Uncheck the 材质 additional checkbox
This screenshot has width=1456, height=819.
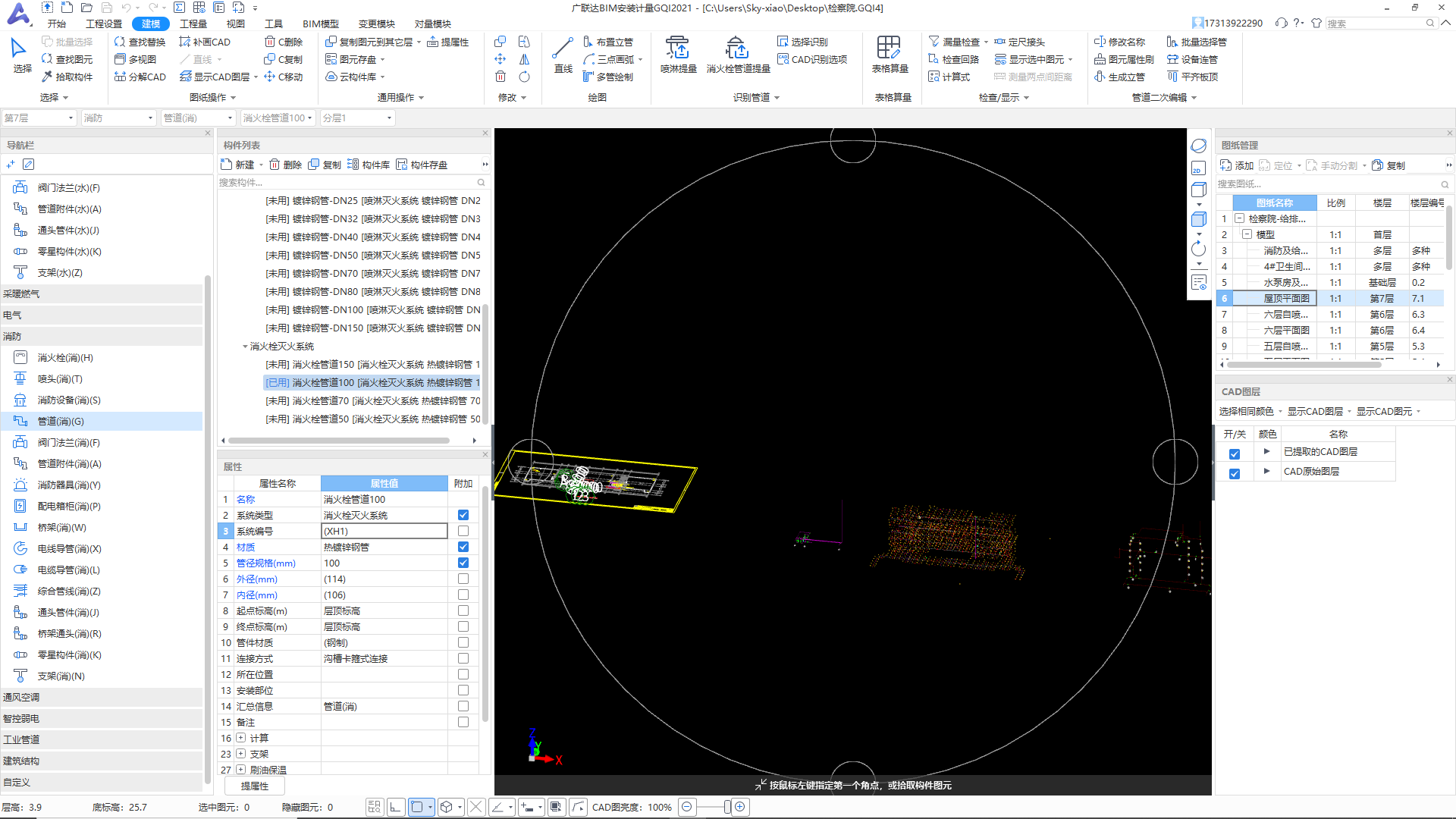coord(463,547)
